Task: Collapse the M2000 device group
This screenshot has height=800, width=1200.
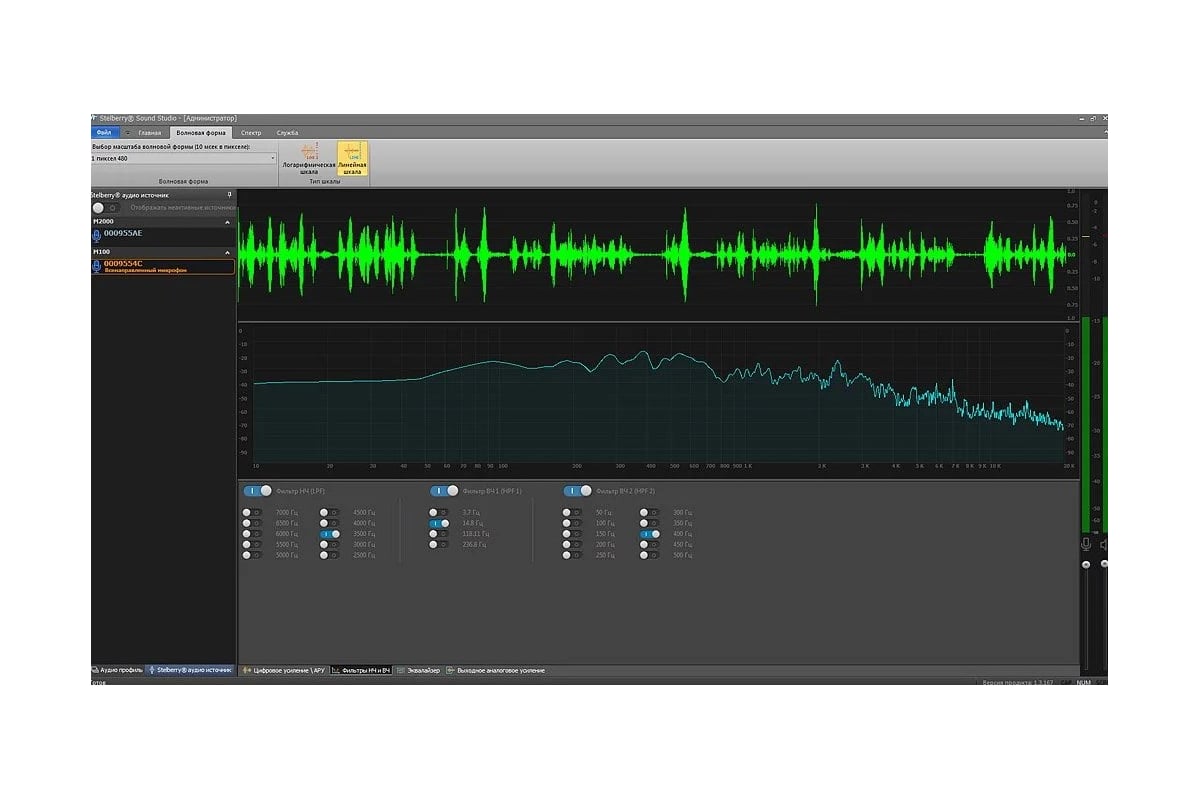Action: pyautogui.click(x=227, y=221)
